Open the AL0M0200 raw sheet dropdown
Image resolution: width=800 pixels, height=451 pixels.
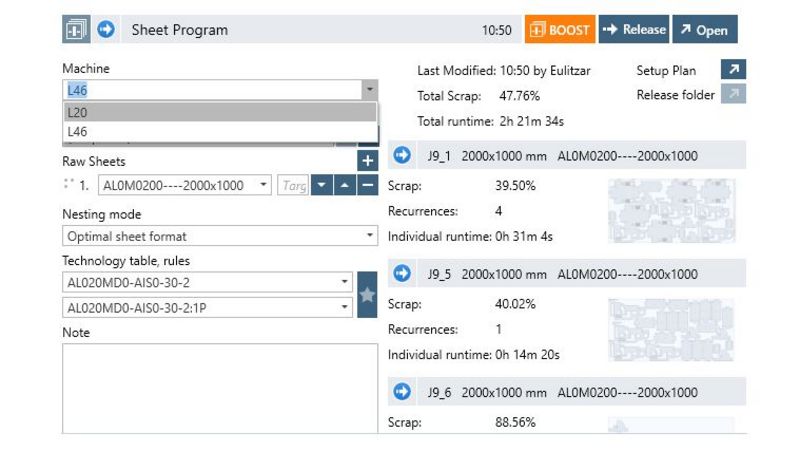264,185
